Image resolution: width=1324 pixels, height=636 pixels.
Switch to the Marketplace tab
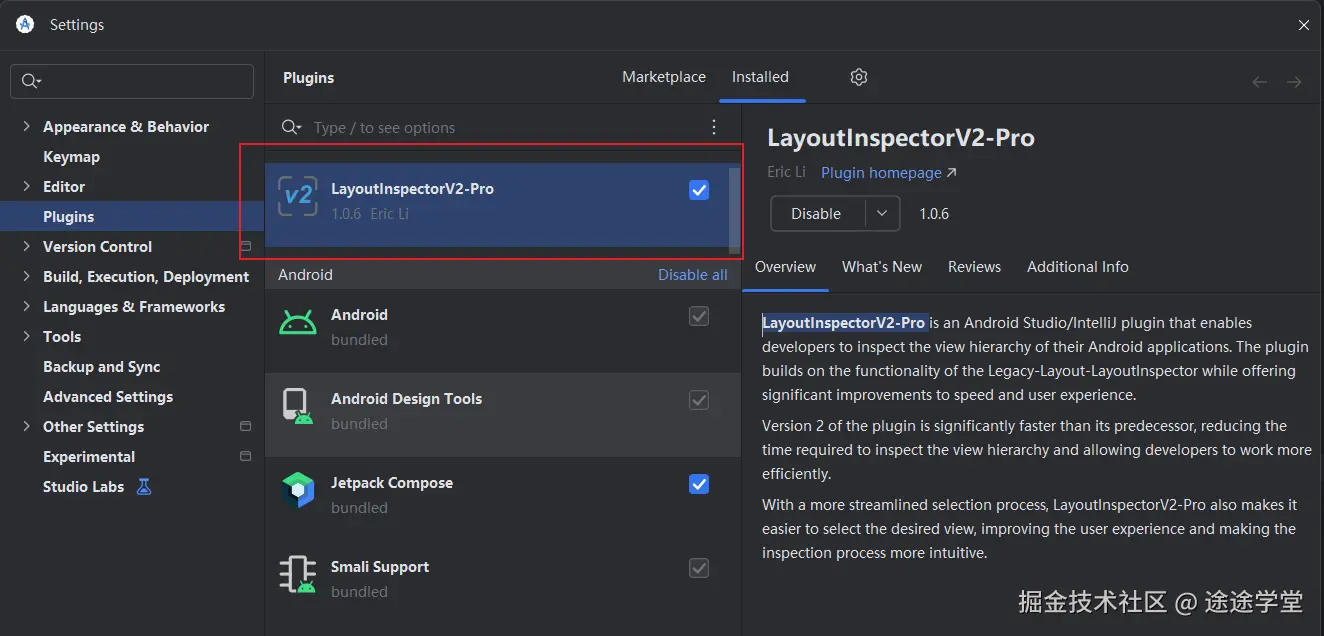[663, 77]
